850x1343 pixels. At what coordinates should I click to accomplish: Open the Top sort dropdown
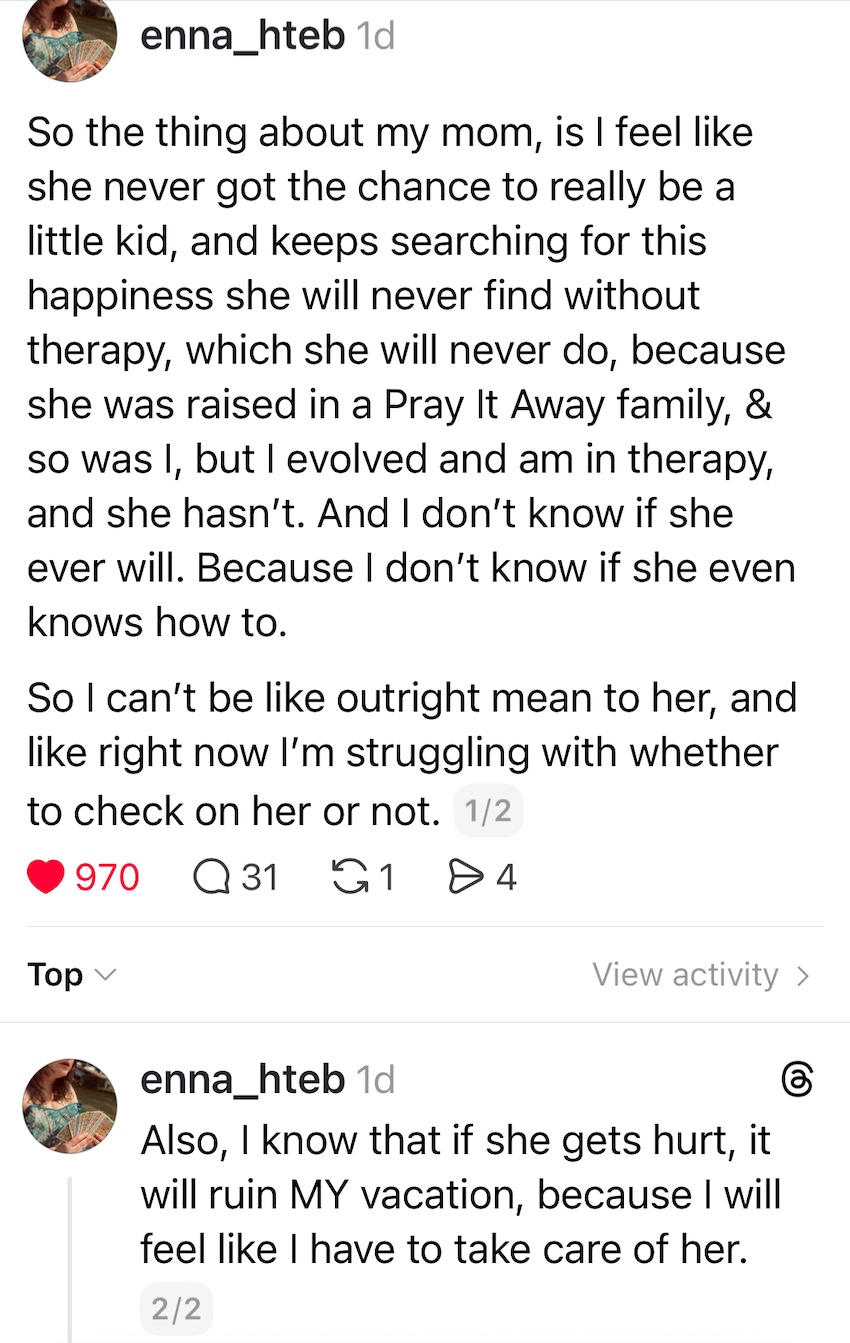click(x=71, y=974)
